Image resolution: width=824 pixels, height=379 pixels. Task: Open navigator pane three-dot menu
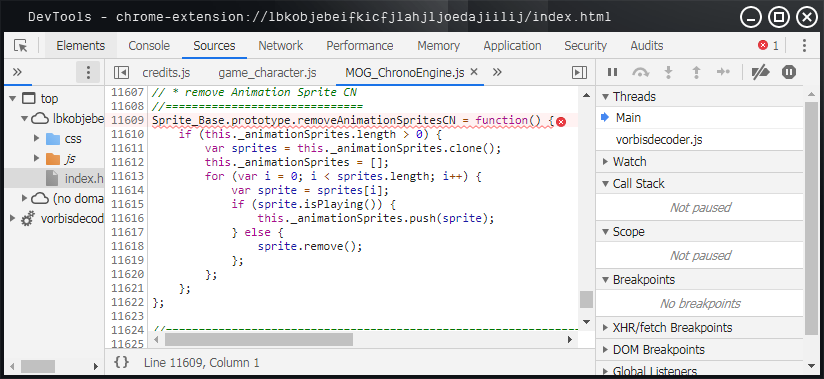[88, 72]
